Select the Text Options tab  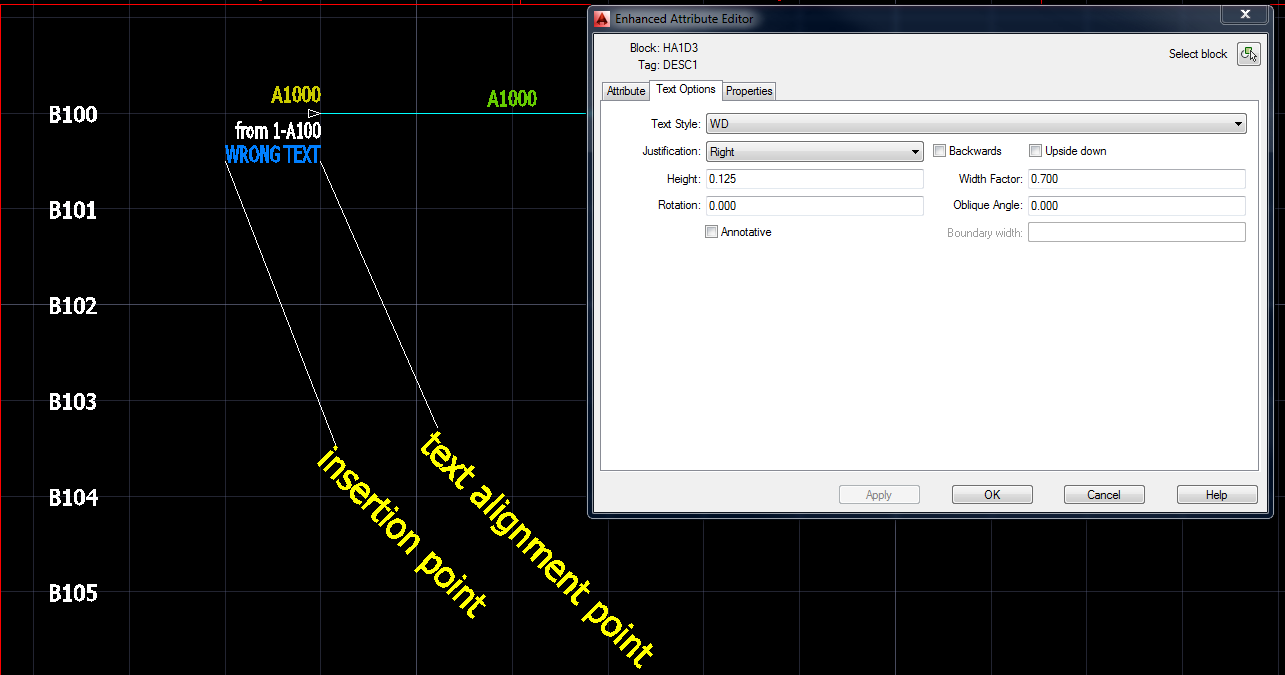click(x=686, y=90)
